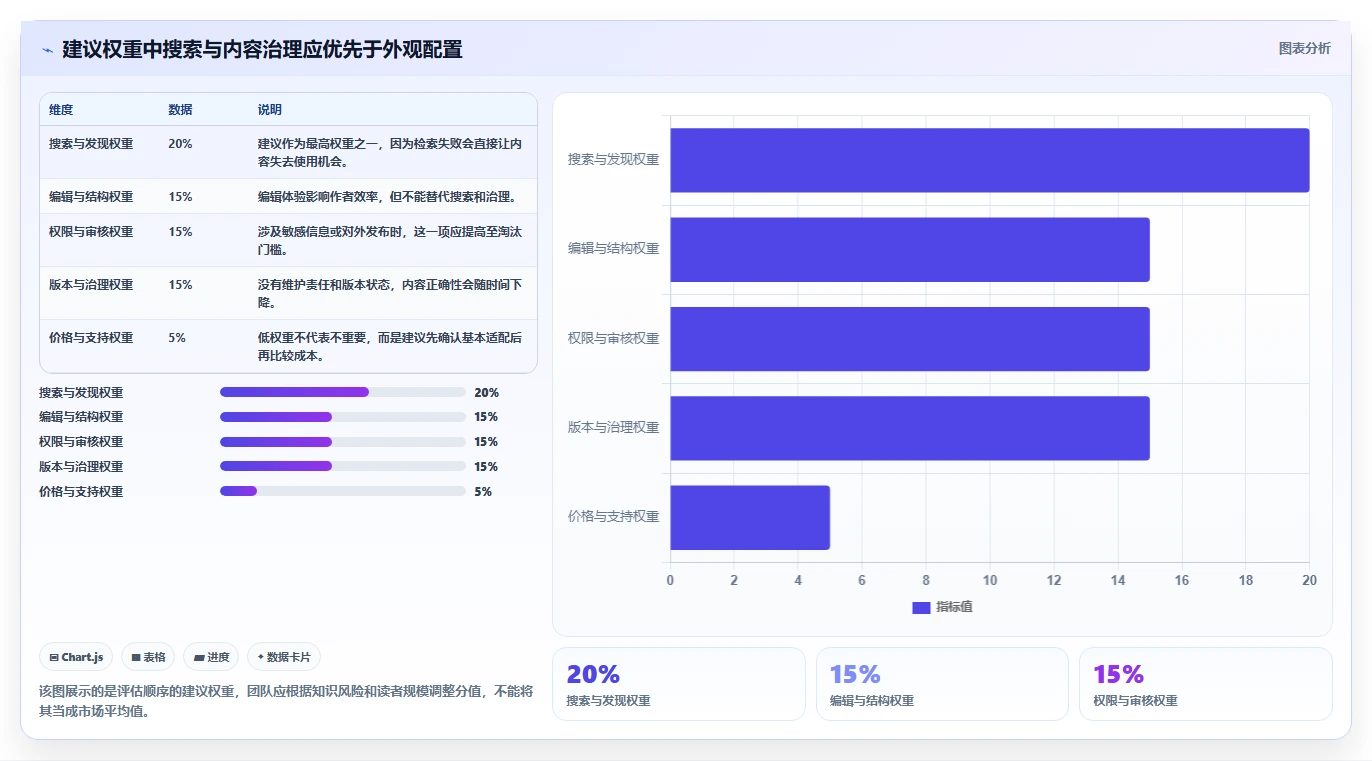The height and width of the screenshot is (761, 1372).
Task: Select the 进度 tag
Action: click(211, 657)
